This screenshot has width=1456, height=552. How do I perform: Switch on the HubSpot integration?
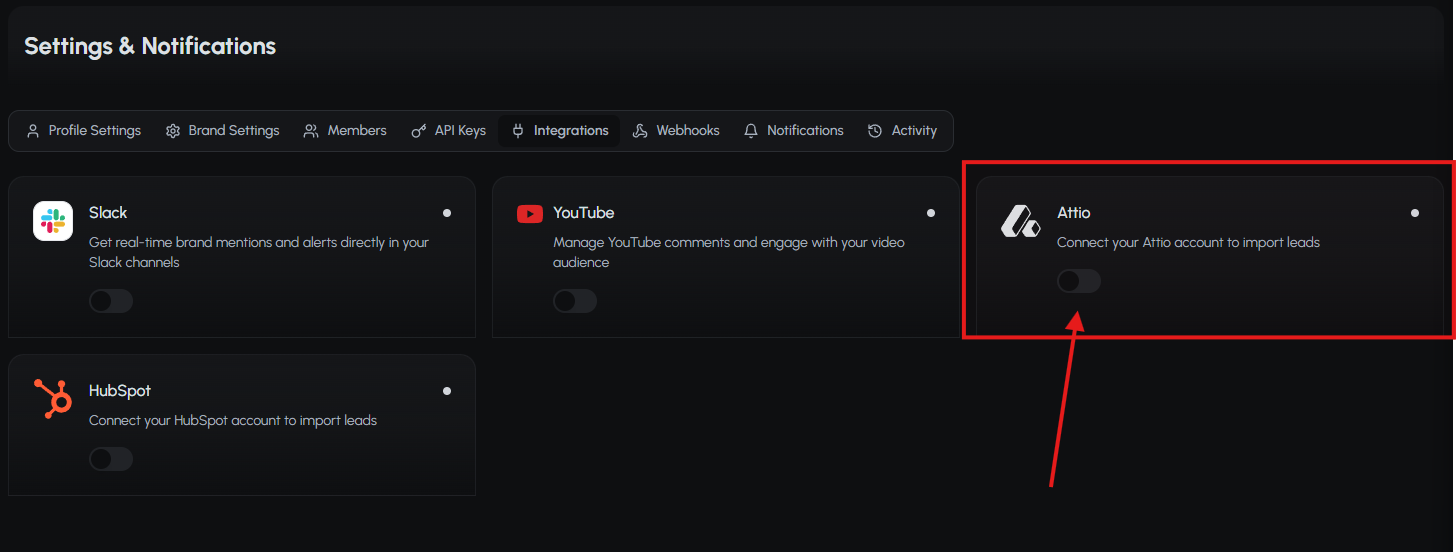[111, 459]
